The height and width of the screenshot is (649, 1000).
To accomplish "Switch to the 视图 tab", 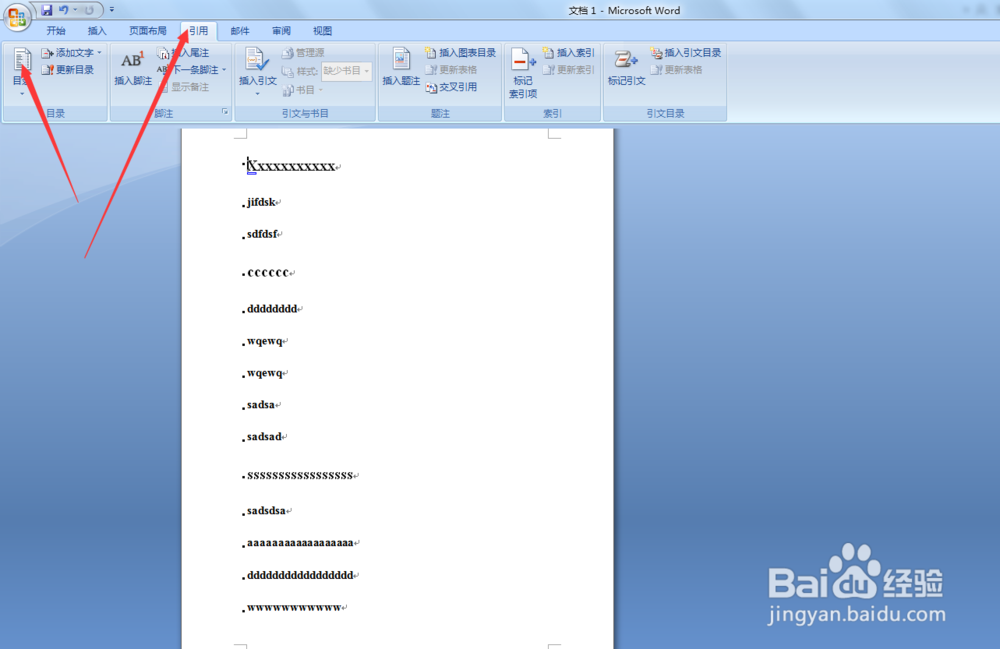I will coord(323,31).
